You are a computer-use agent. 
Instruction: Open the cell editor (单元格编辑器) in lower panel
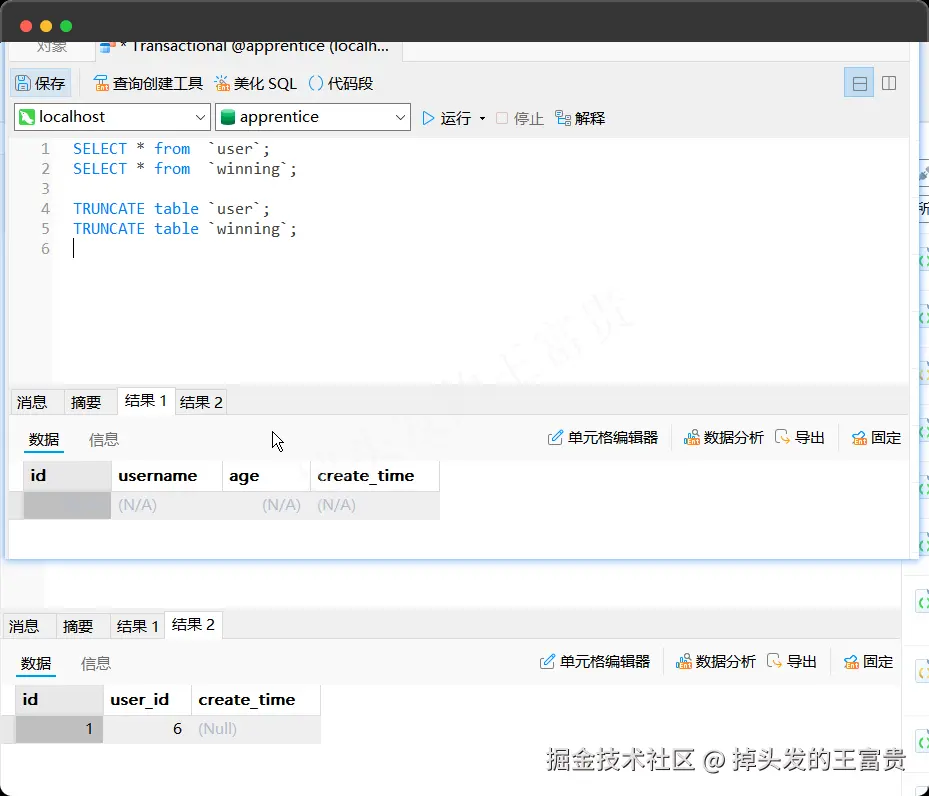(595, 662)
